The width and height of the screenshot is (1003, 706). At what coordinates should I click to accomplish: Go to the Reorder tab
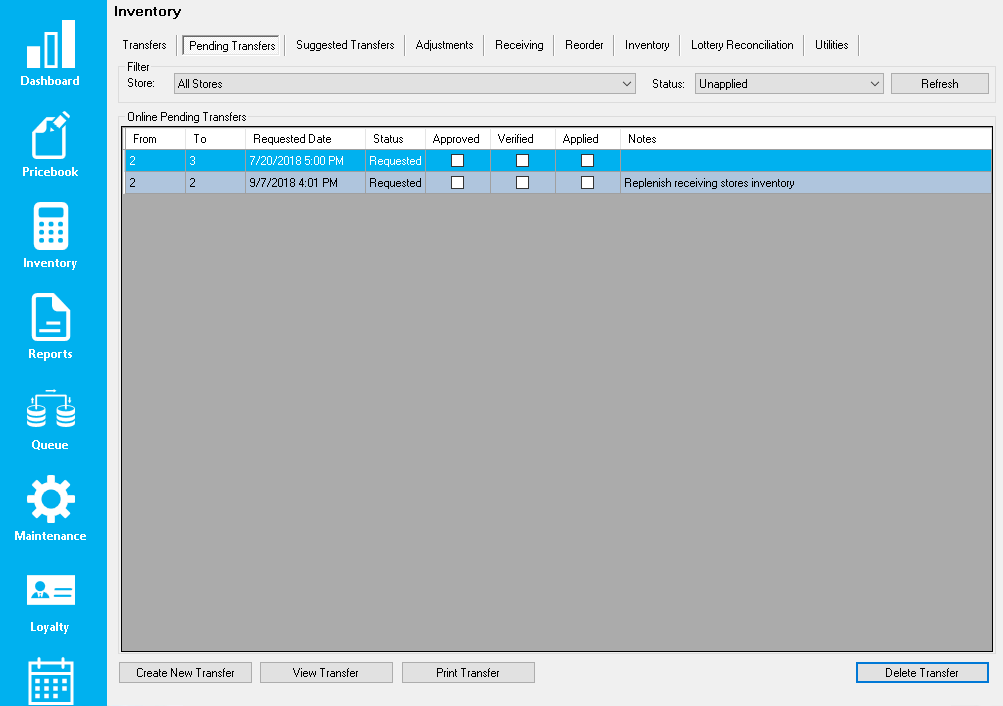584,45
